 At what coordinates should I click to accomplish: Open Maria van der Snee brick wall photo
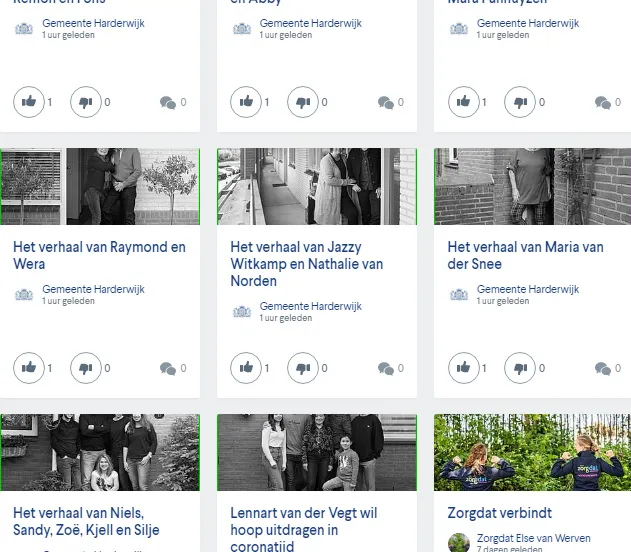pos(532,186)
